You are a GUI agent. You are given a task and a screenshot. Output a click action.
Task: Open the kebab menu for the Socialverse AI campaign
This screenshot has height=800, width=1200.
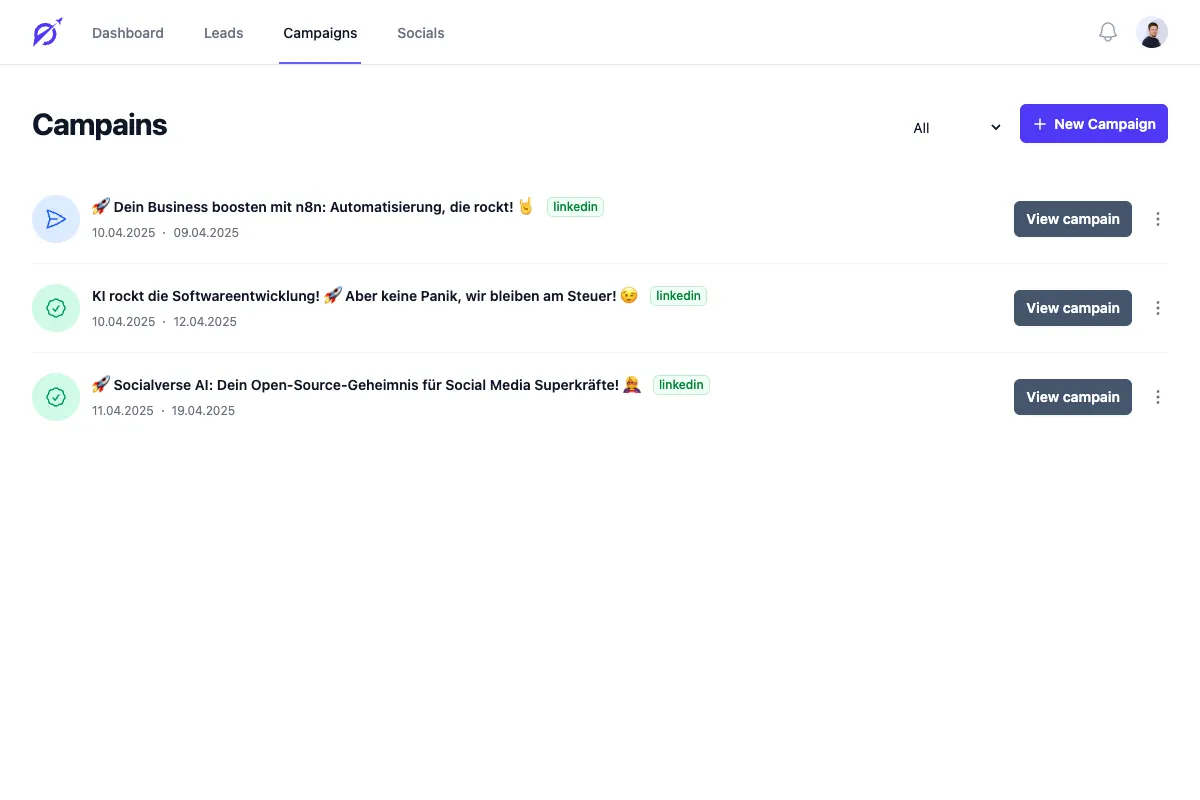1157,396
